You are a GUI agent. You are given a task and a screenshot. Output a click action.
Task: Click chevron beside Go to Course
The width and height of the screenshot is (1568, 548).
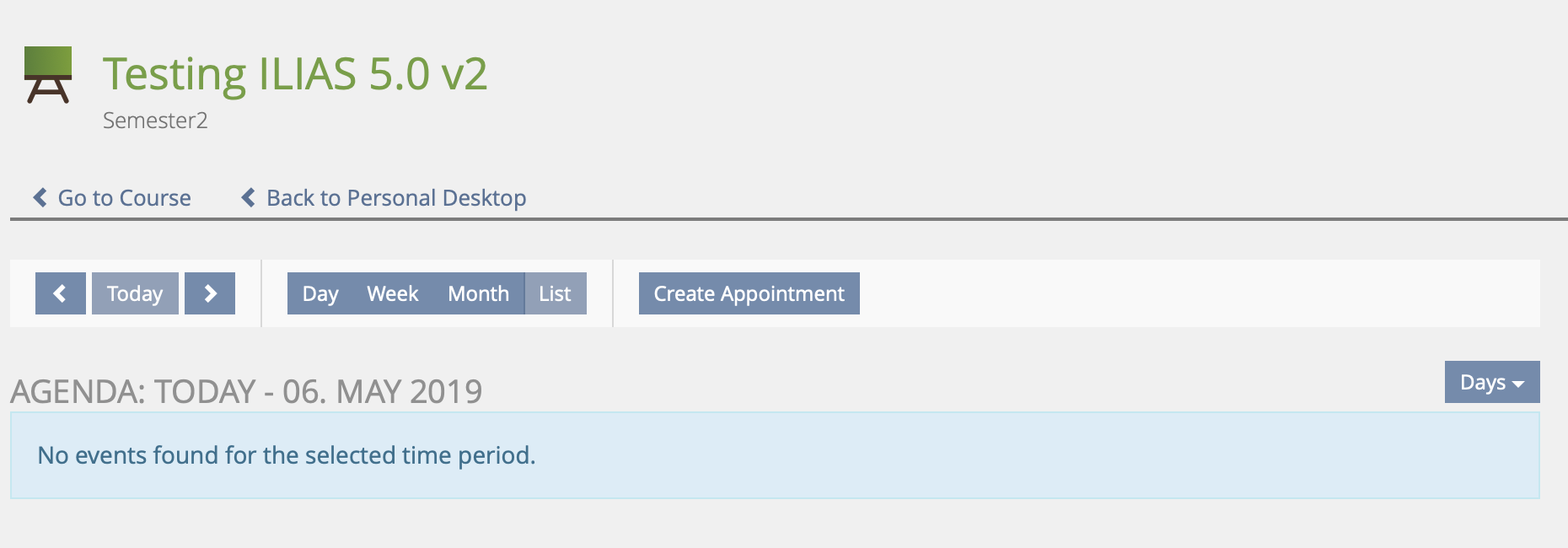40,197
